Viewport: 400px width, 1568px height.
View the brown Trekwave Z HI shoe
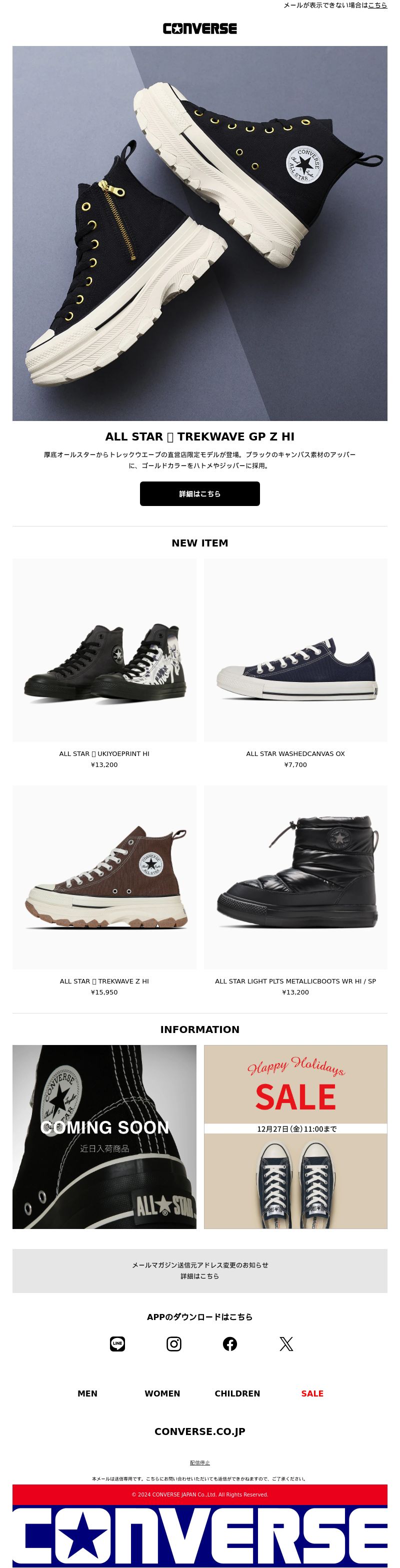[x=104, y=877]
